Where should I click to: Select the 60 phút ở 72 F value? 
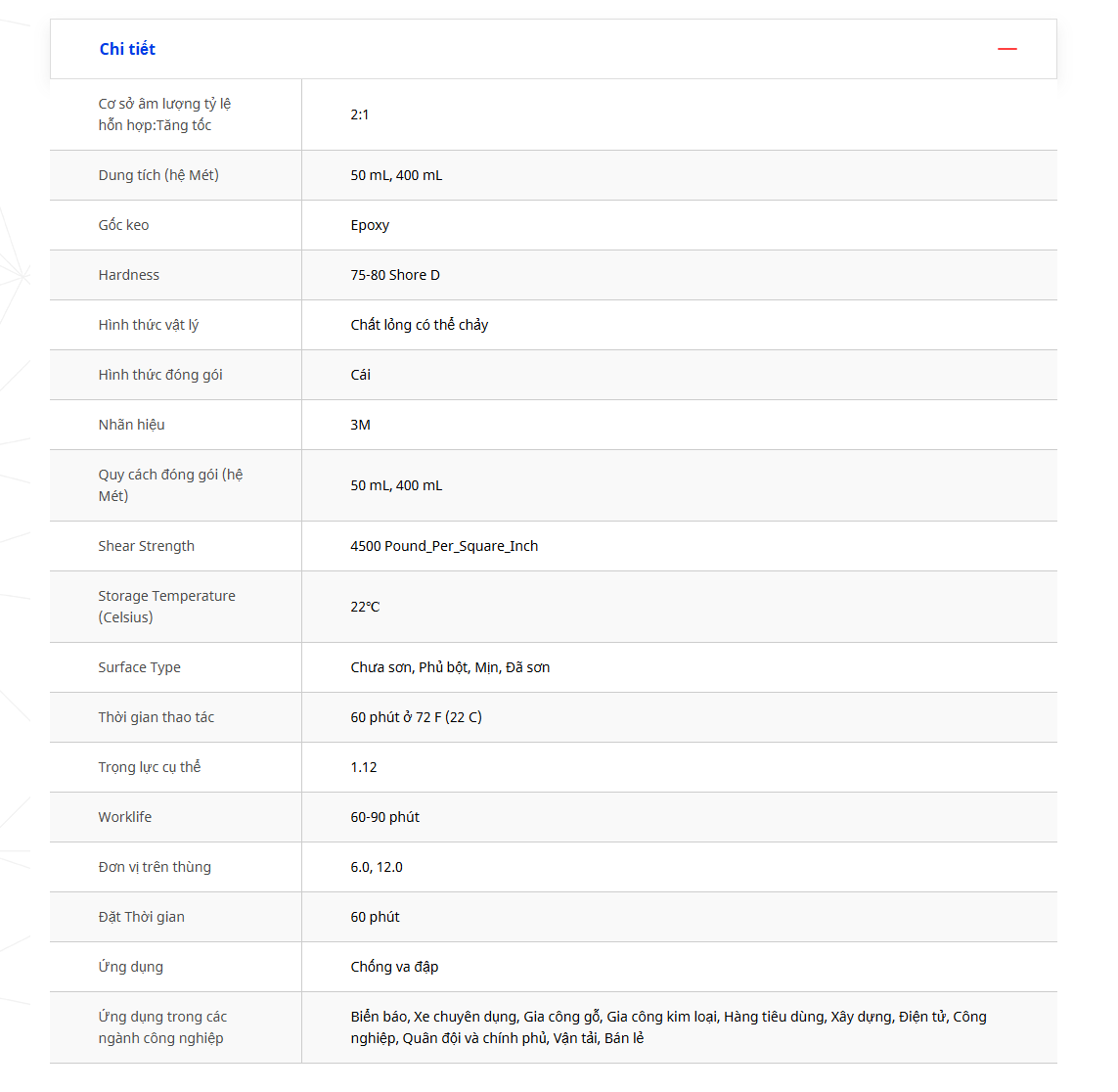[416, 717]
